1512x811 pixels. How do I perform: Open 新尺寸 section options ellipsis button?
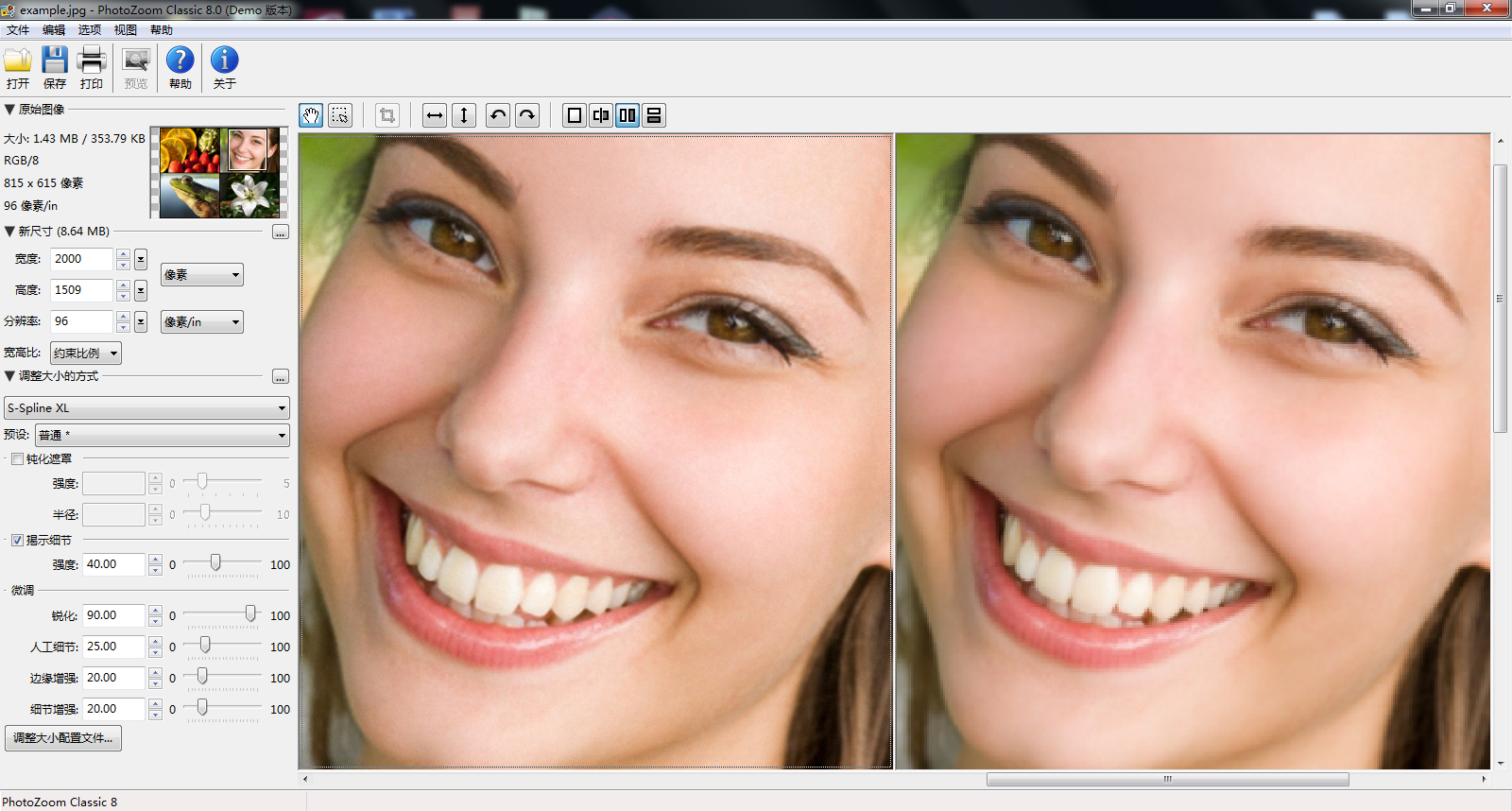pos(281,232)
